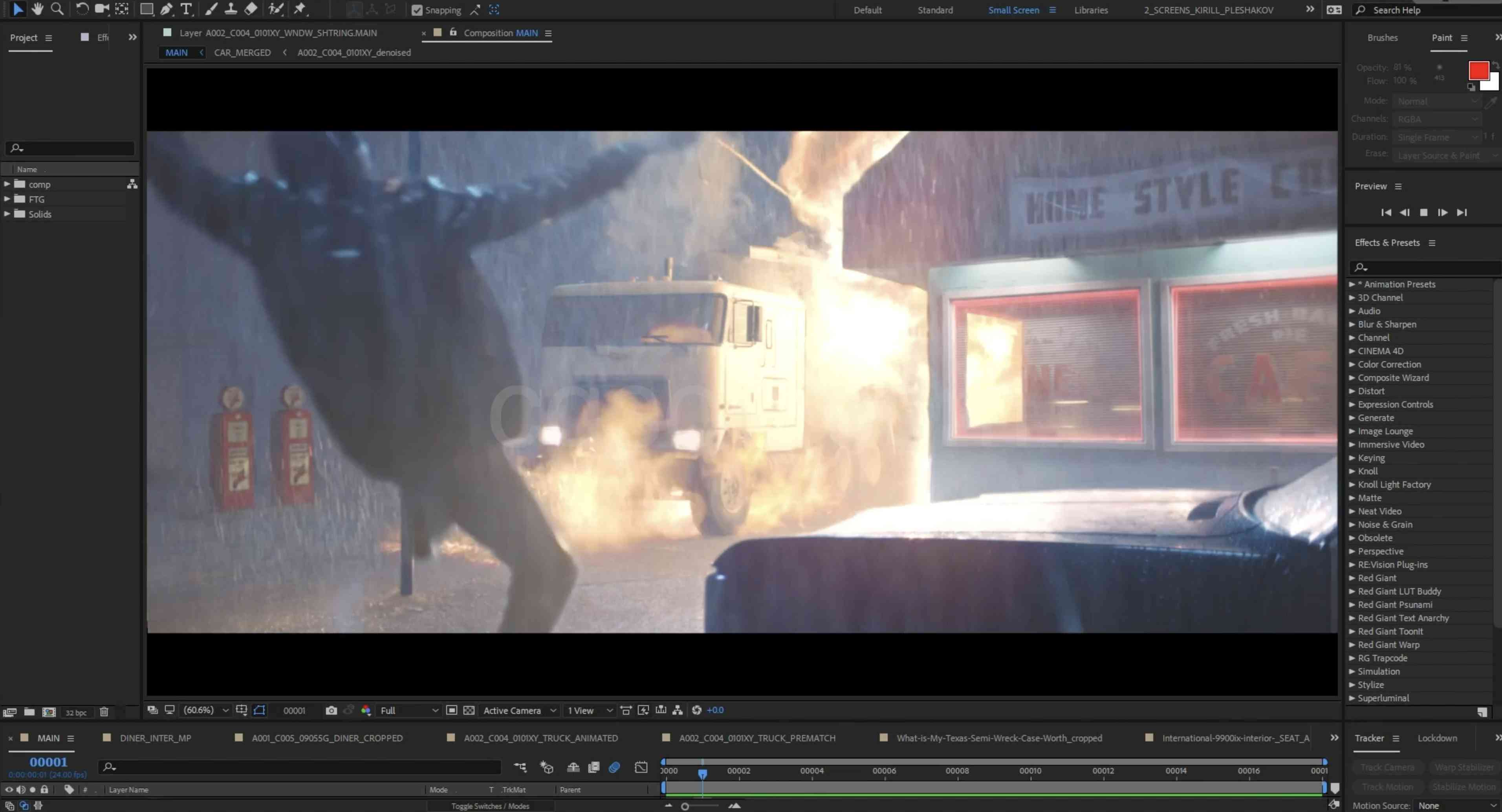Toggle the transparency grid button
Viewport: 1502px width, 812px height.
pyautogui.click(x=469, y=710)
